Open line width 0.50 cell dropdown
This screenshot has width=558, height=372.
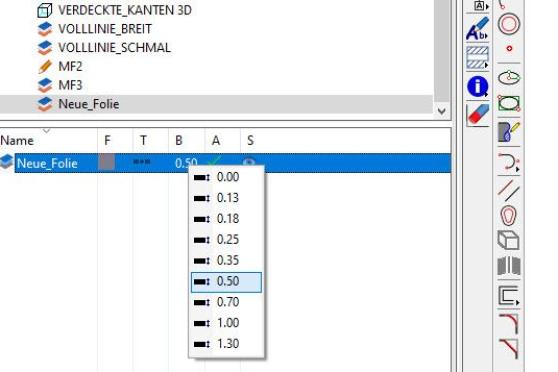pos(186,163)
